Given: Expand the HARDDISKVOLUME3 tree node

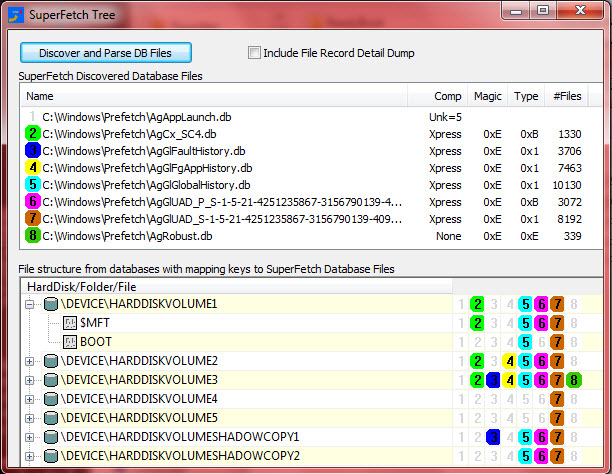Looking at the screenshot, I should pyautogui.click(x=29, y=380).
